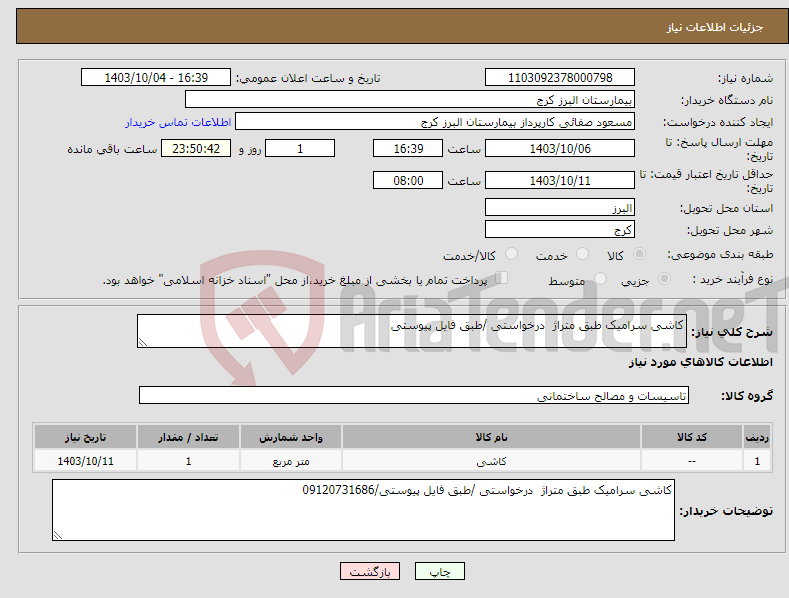Image resolution: width=789 pixels, height=598 pixels.
Task: Click the بیمارستان البرز کرج buyer name field
Action: [410, 100]
